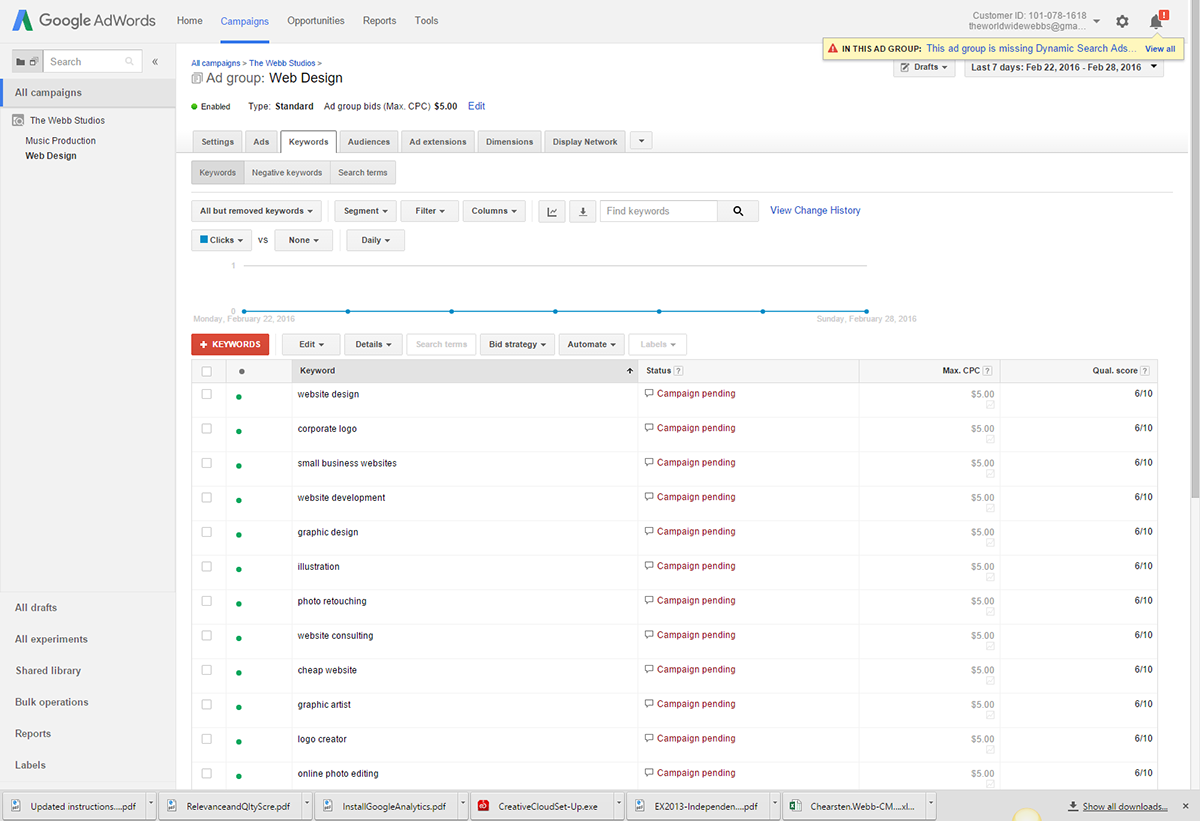Viewport: 1200px width, 821px height.
Task: Click the first data point on Clicks chart
Action: [x=244, y=311]
